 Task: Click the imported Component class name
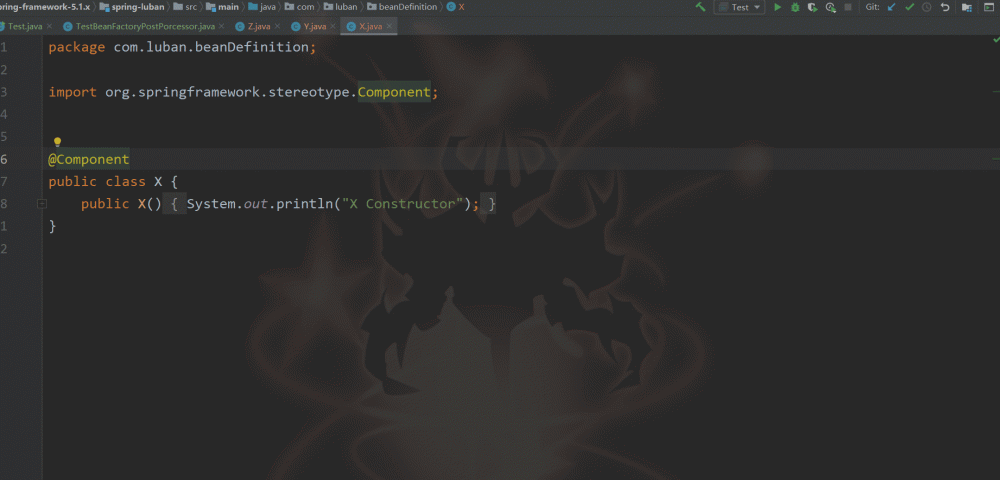(394, 92)
